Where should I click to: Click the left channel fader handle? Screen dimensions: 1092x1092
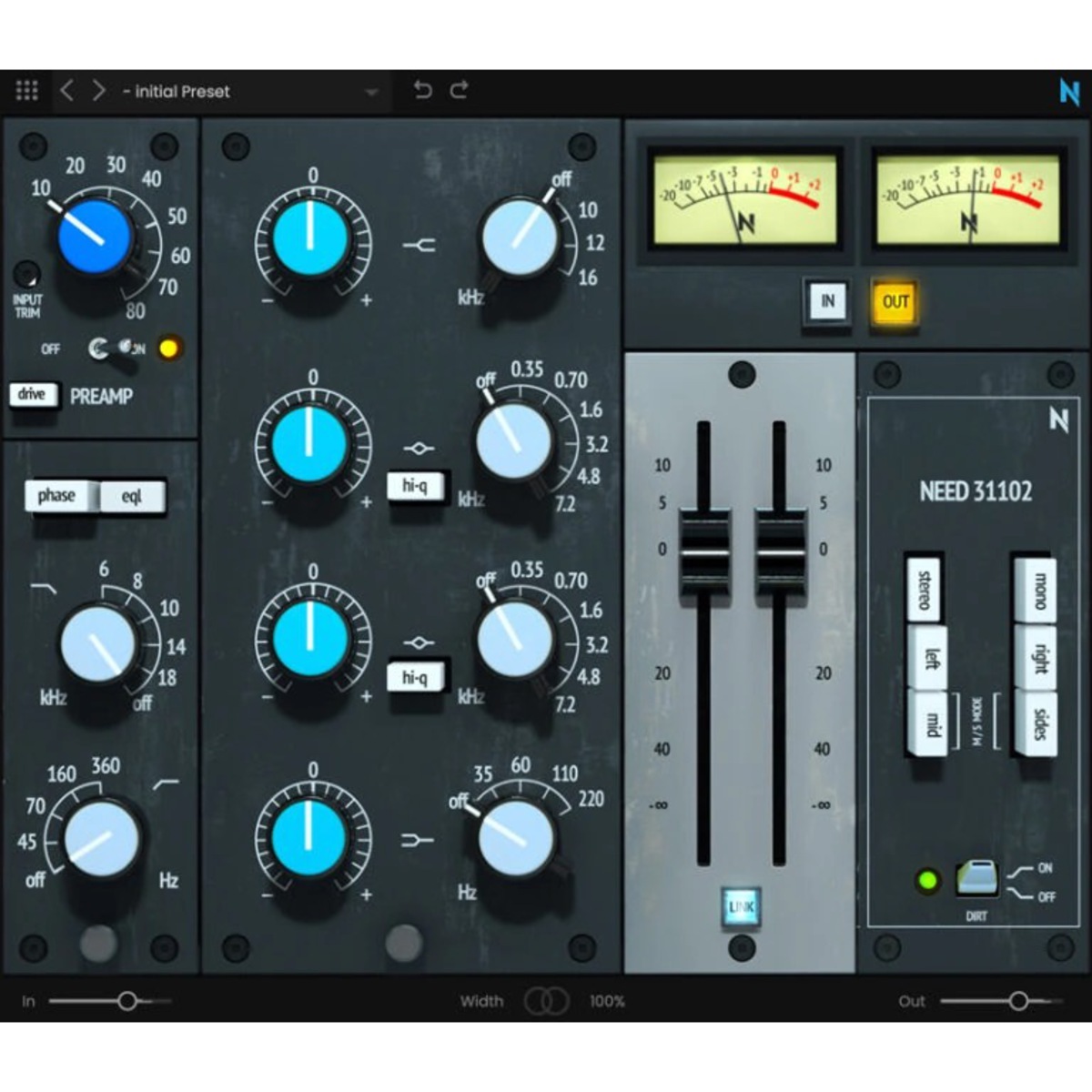(704, 551)
